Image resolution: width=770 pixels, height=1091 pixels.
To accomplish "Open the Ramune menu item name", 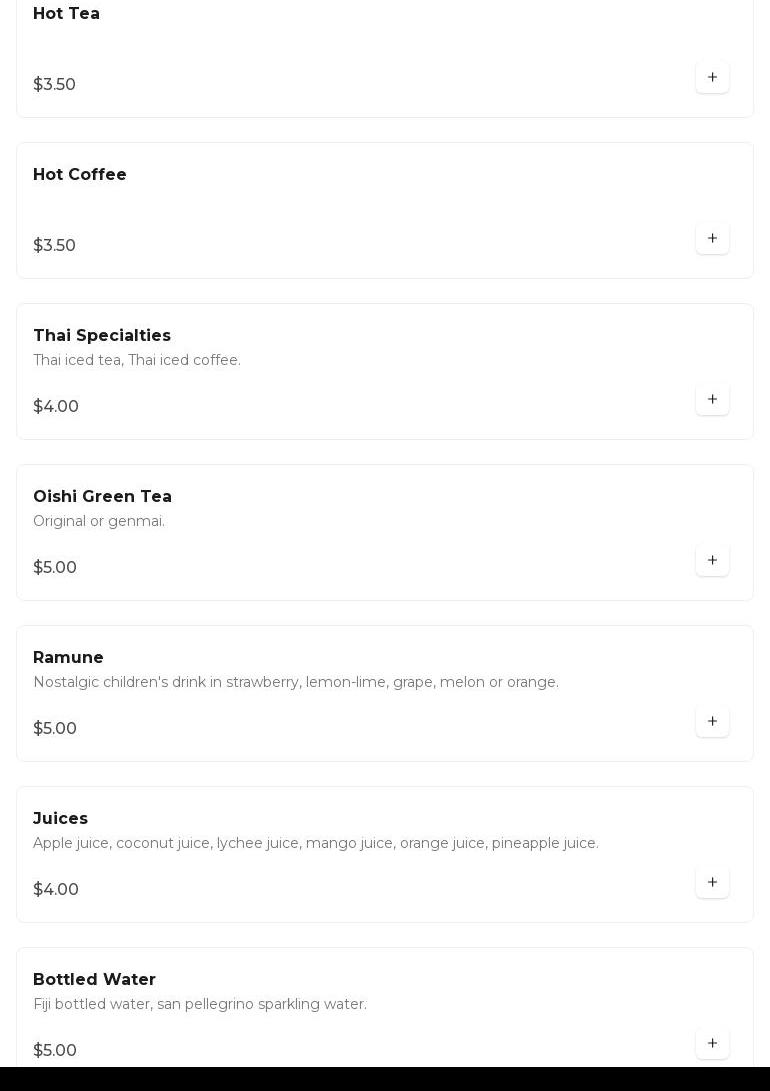I will (x=68, y=658).
